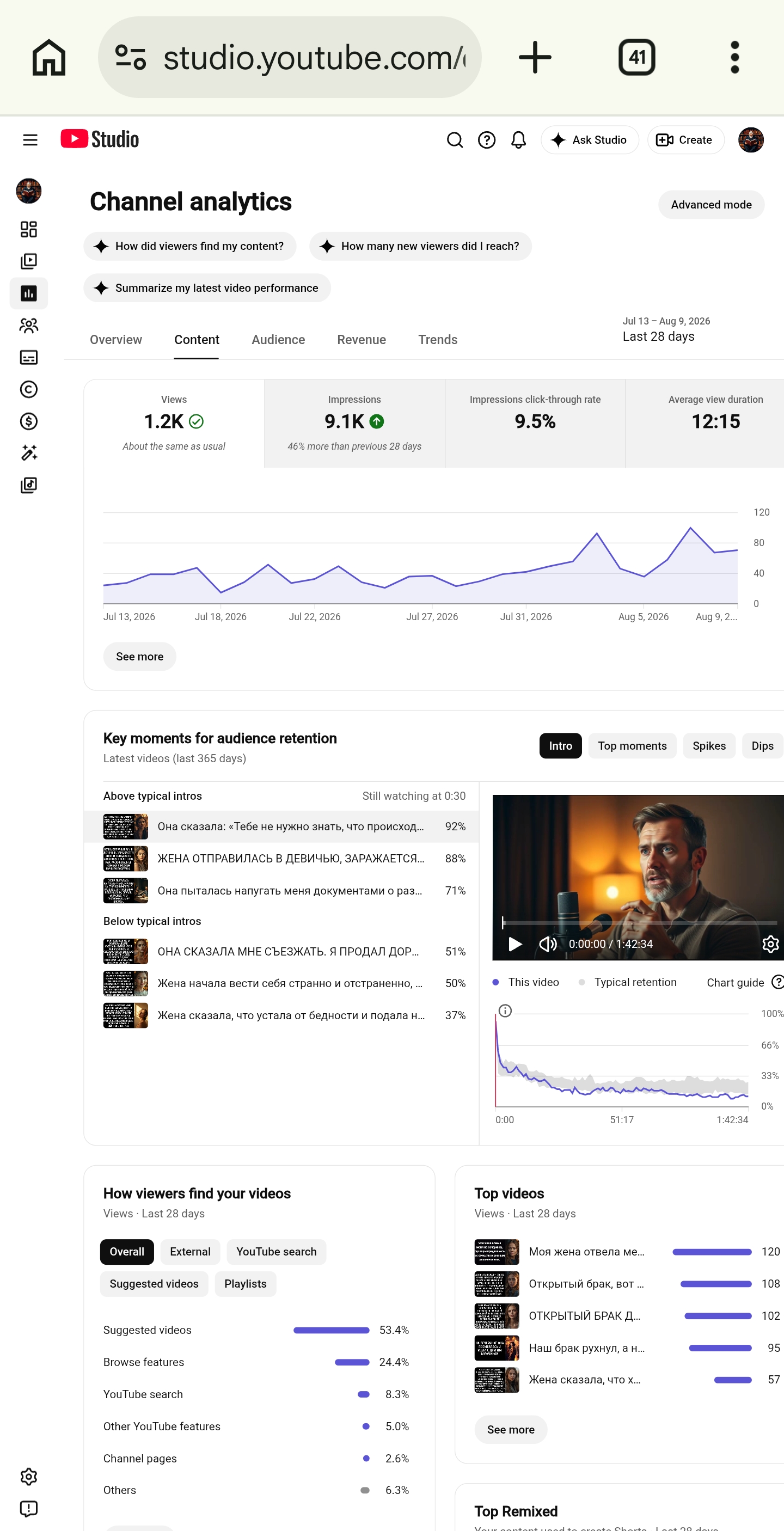Open the Community sidebar icon
Screen dimensions: 784x1531
point(28,325)
